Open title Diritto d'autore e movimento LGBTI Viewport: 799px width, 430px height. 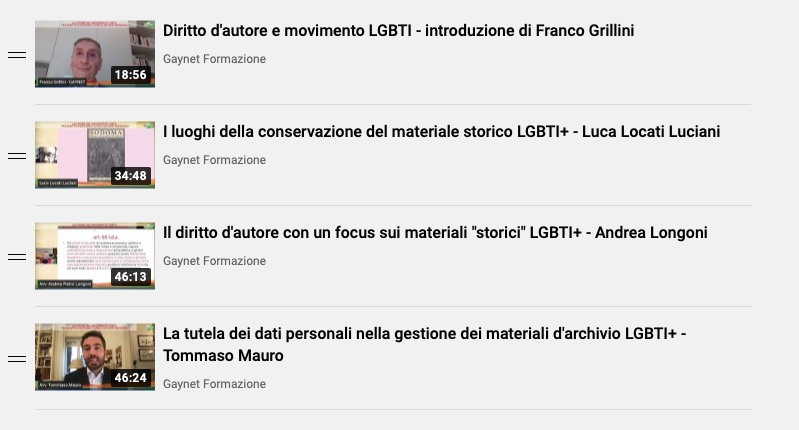click(x=398, y=31)
